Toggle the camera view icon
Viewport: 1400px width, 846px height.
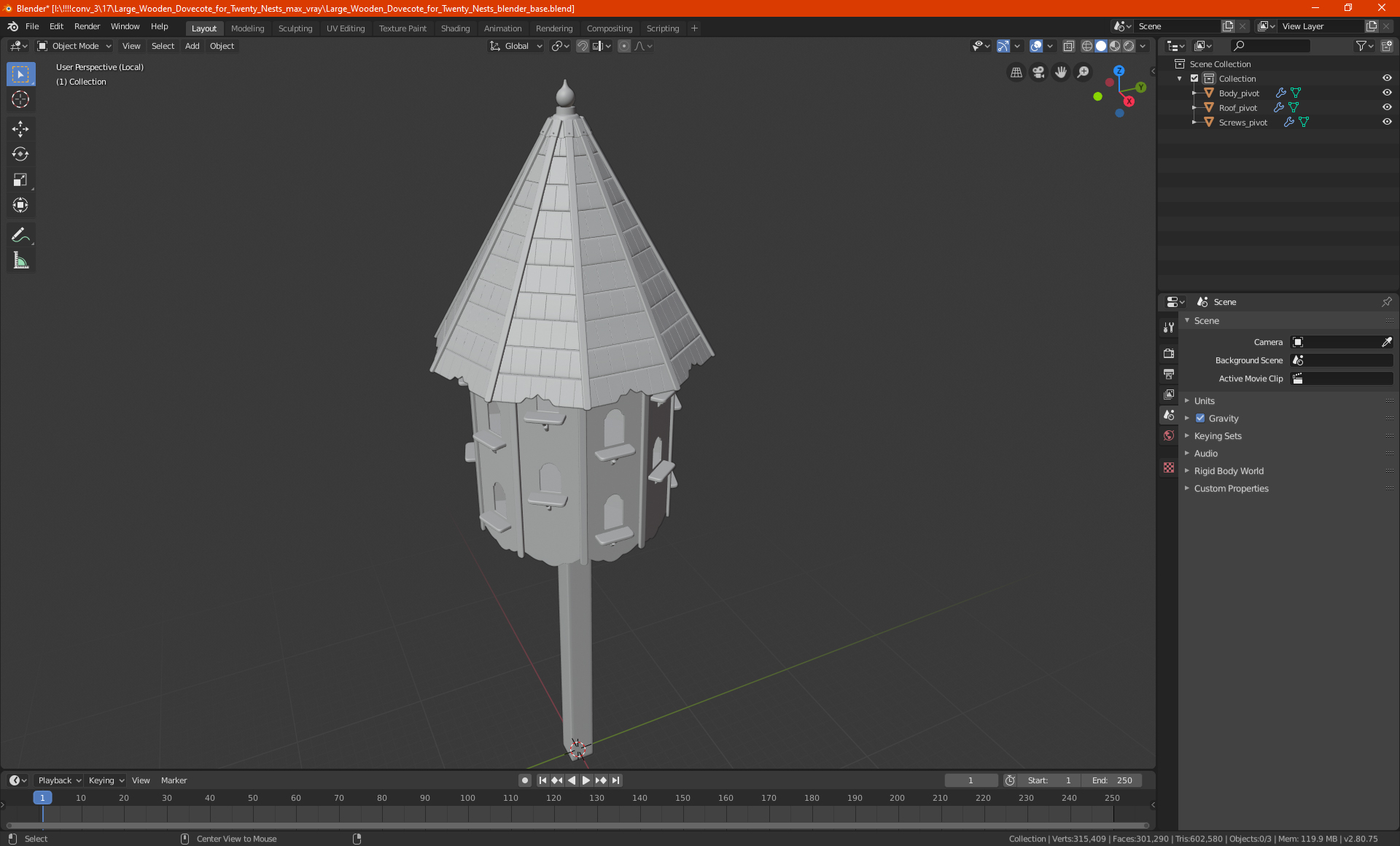1038,72
